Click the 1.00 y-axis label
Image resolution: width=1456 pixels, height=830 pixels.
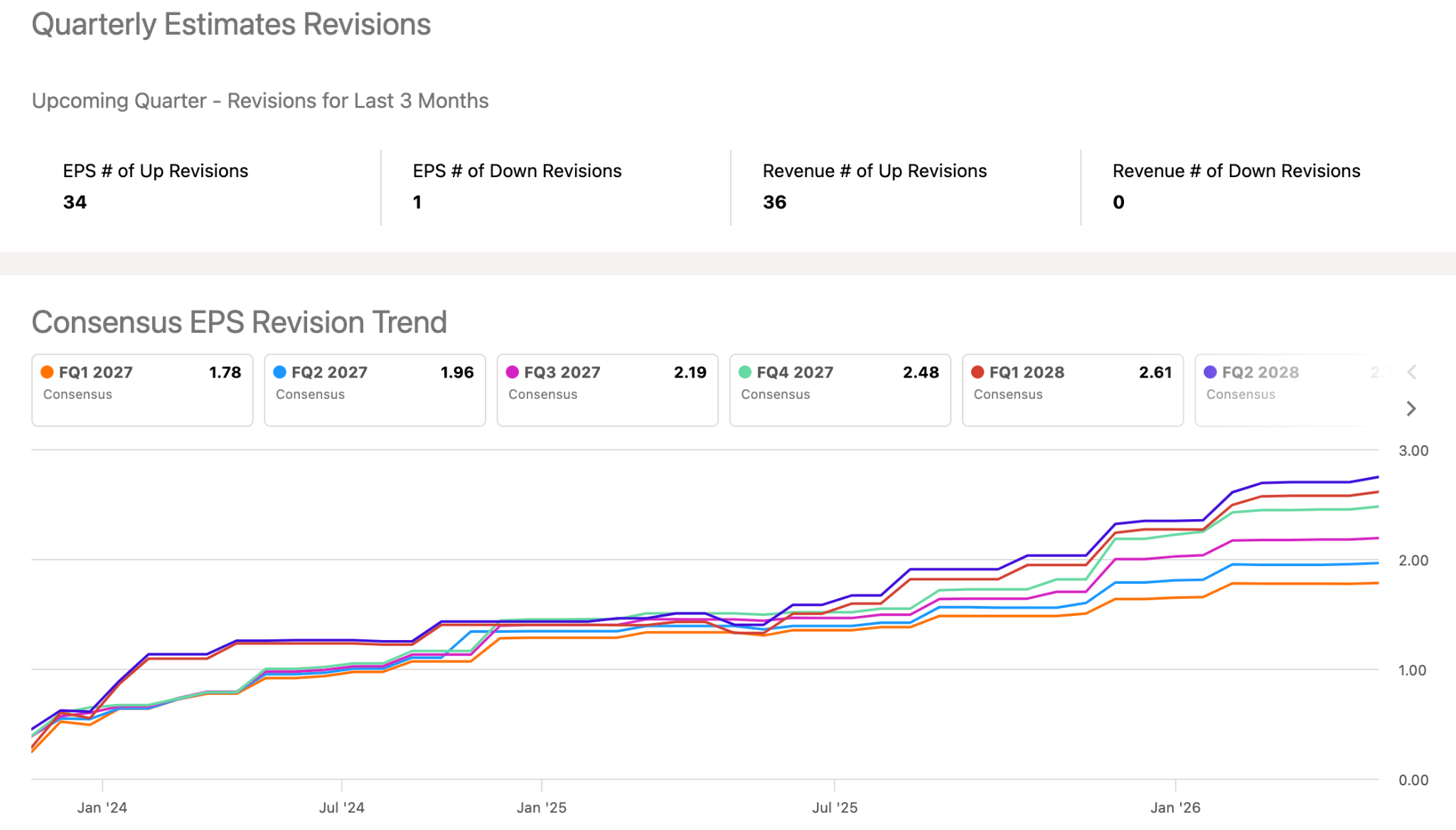click(1412, 671)
